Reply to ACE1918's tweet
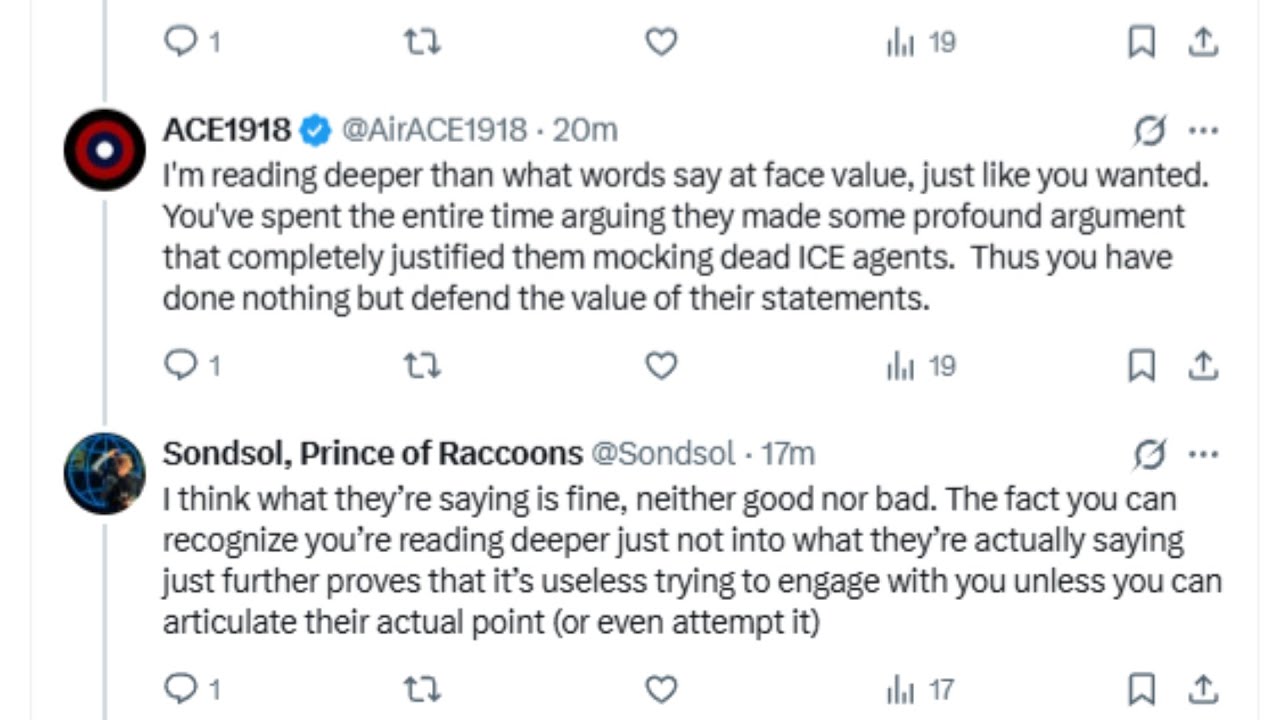Viewport: 1280px width, 720px height. pos(180,366)
